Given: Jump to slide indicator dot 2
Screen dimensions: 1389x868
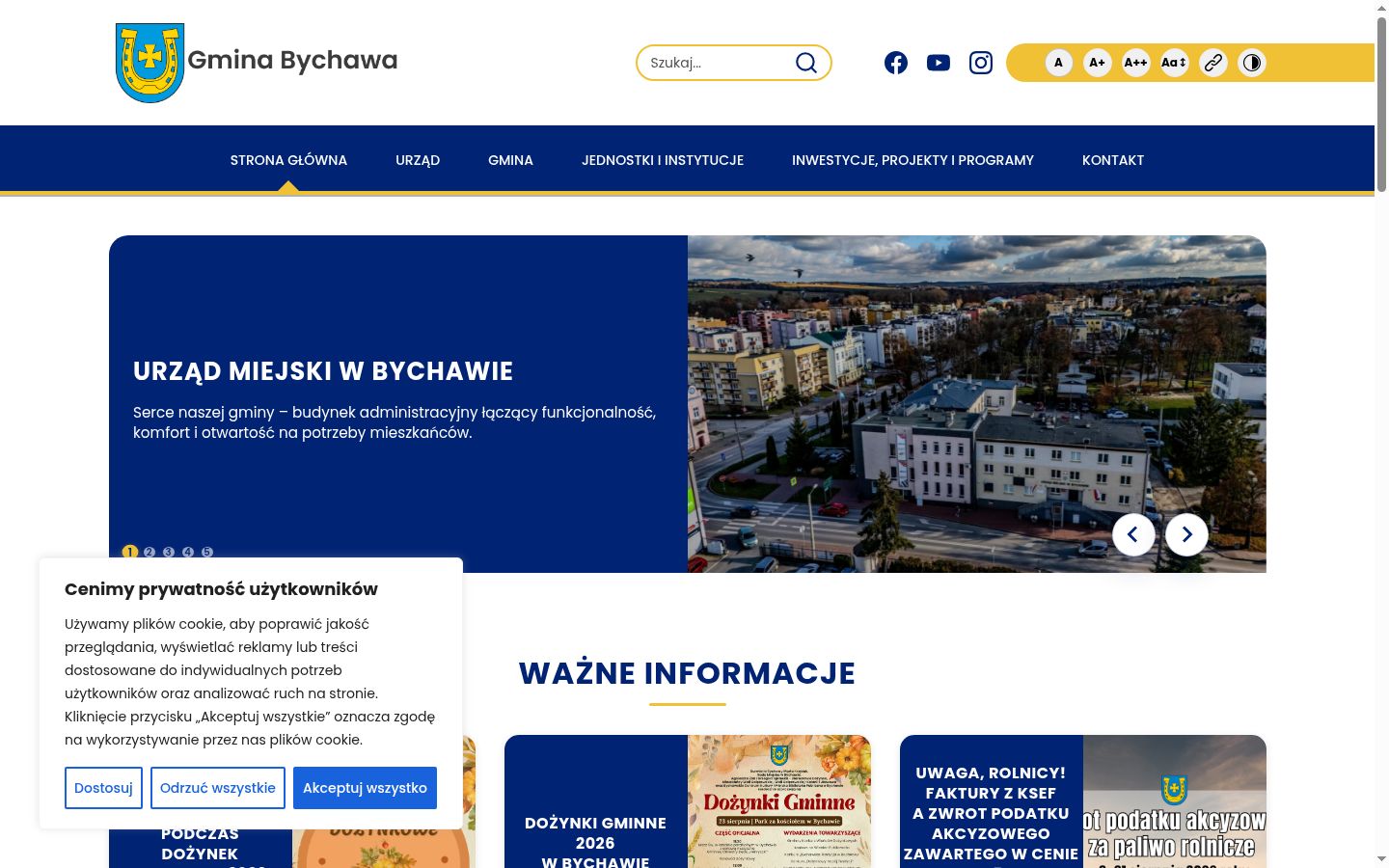Looking at the screenshot, I should pos(150,552).
